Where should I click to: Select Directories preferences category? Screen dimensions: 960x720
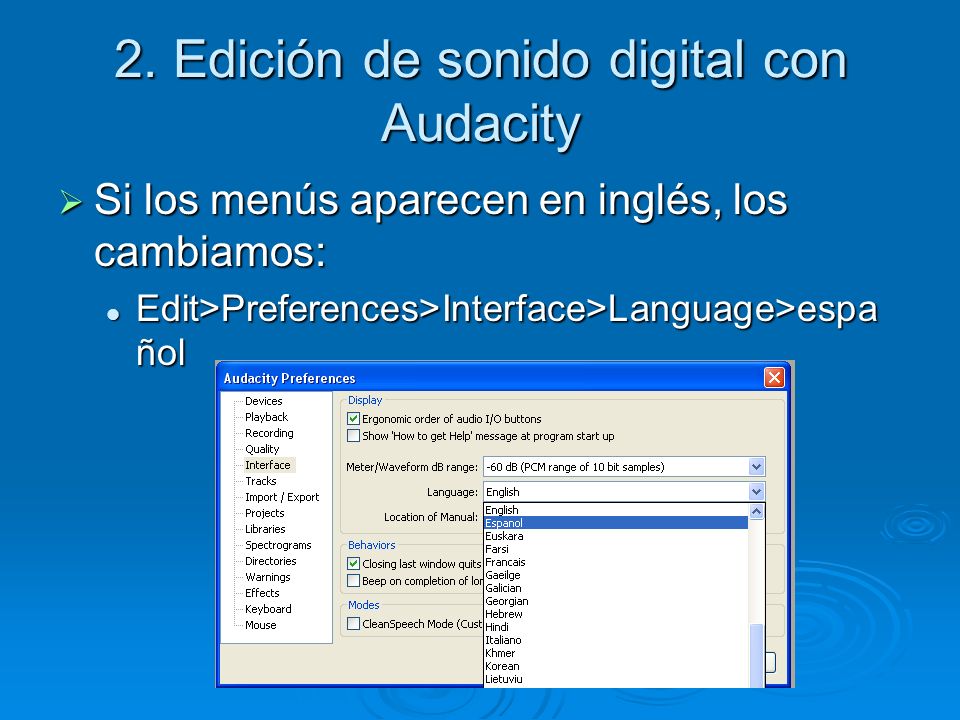coord(271,561)
